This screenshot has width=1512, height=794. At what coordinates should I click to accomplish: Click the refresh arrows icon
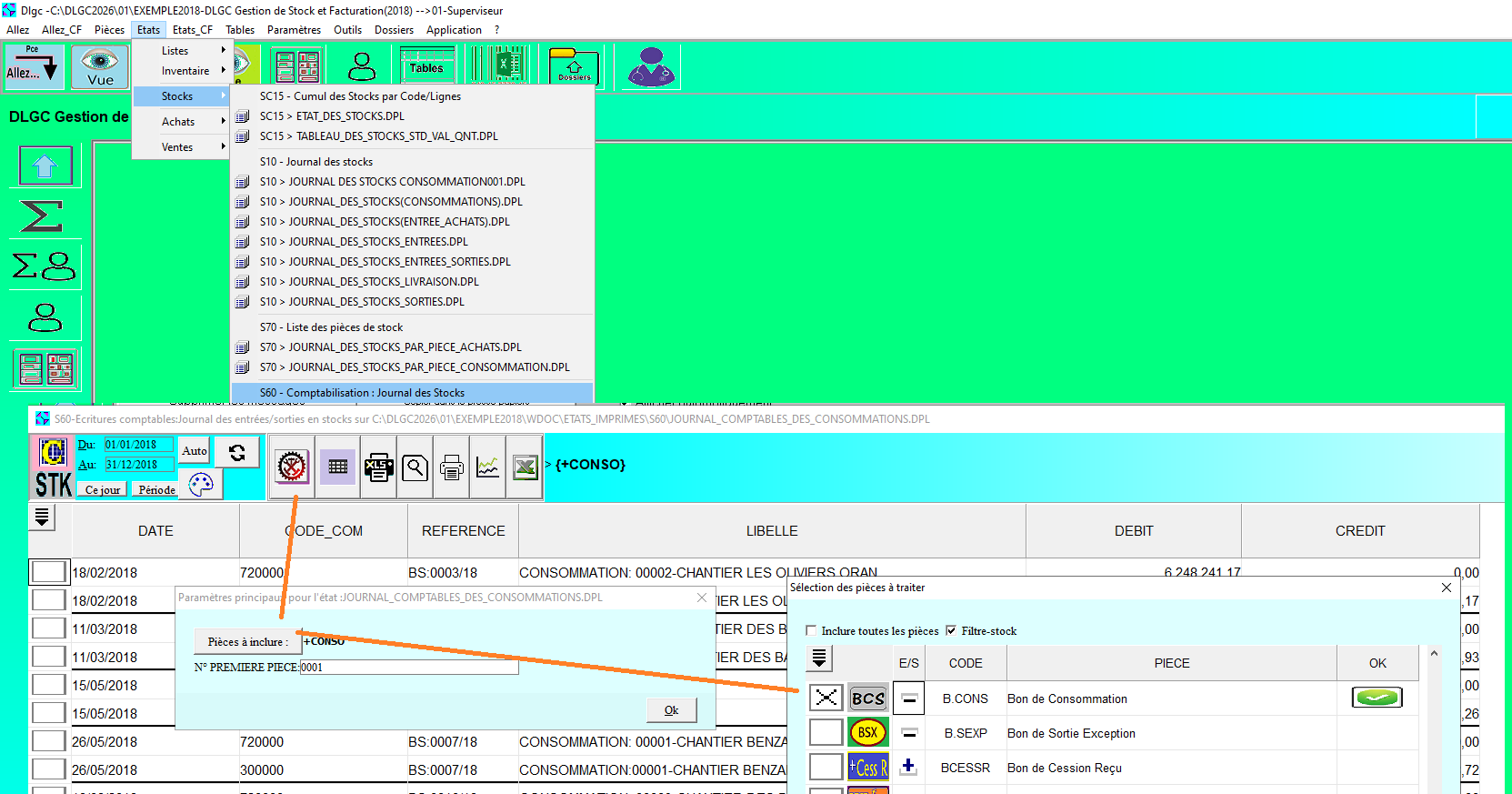237,452
